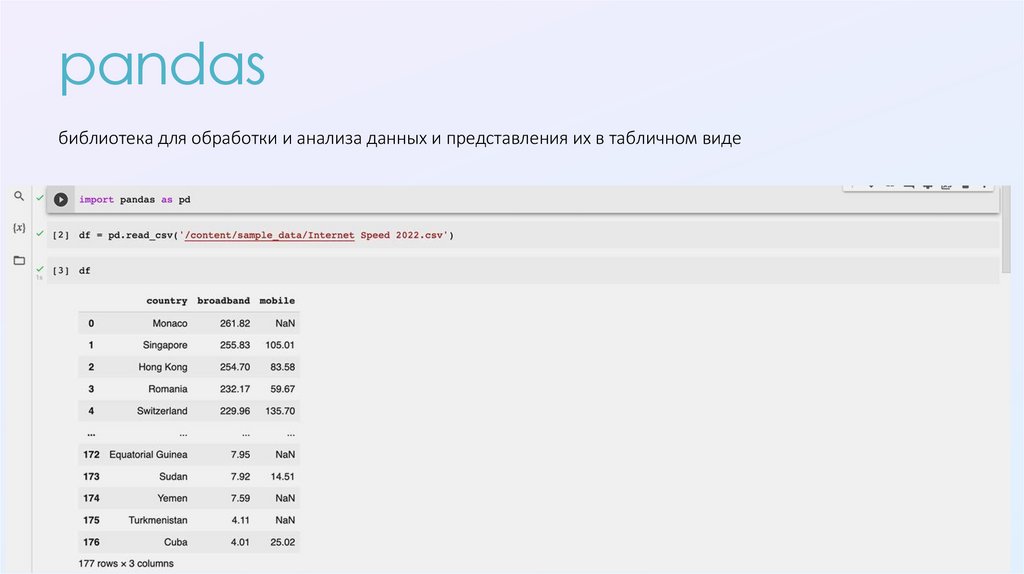
Task: Click the broadband value 7.95
Action: coord(240,454)
